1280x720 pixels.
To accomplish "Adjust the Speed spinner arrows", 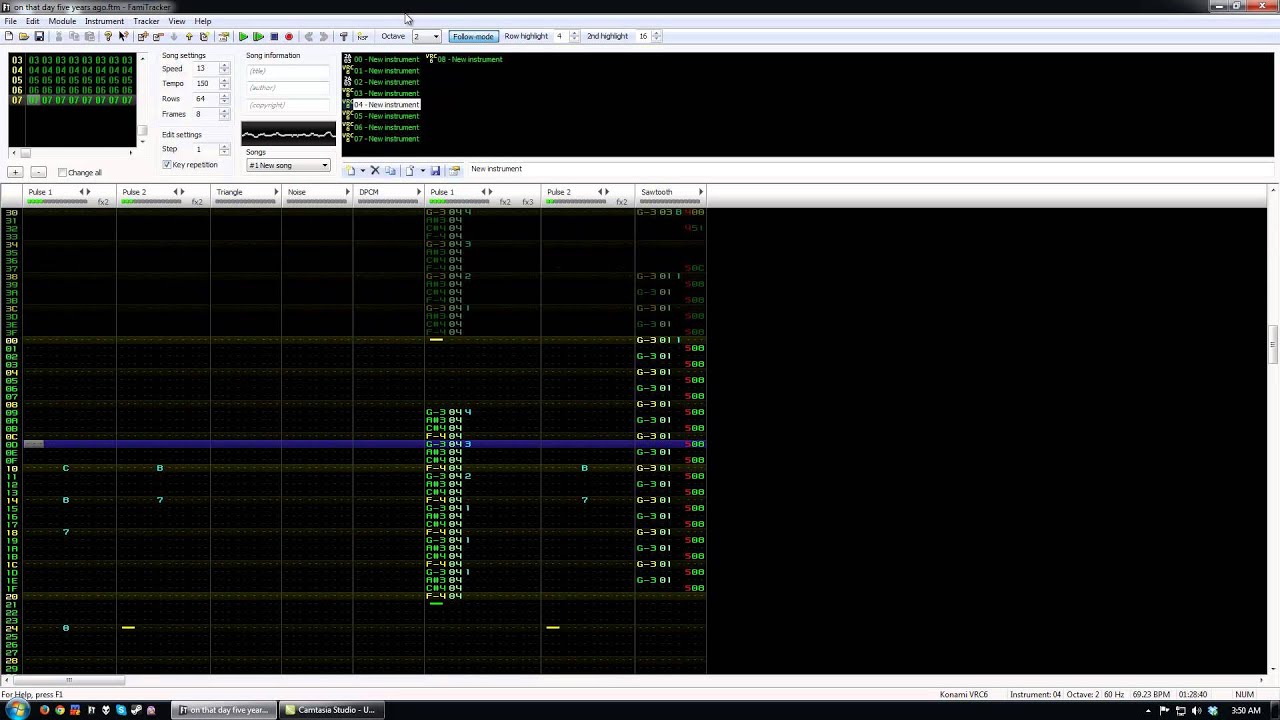I will (x=224, y=69).
